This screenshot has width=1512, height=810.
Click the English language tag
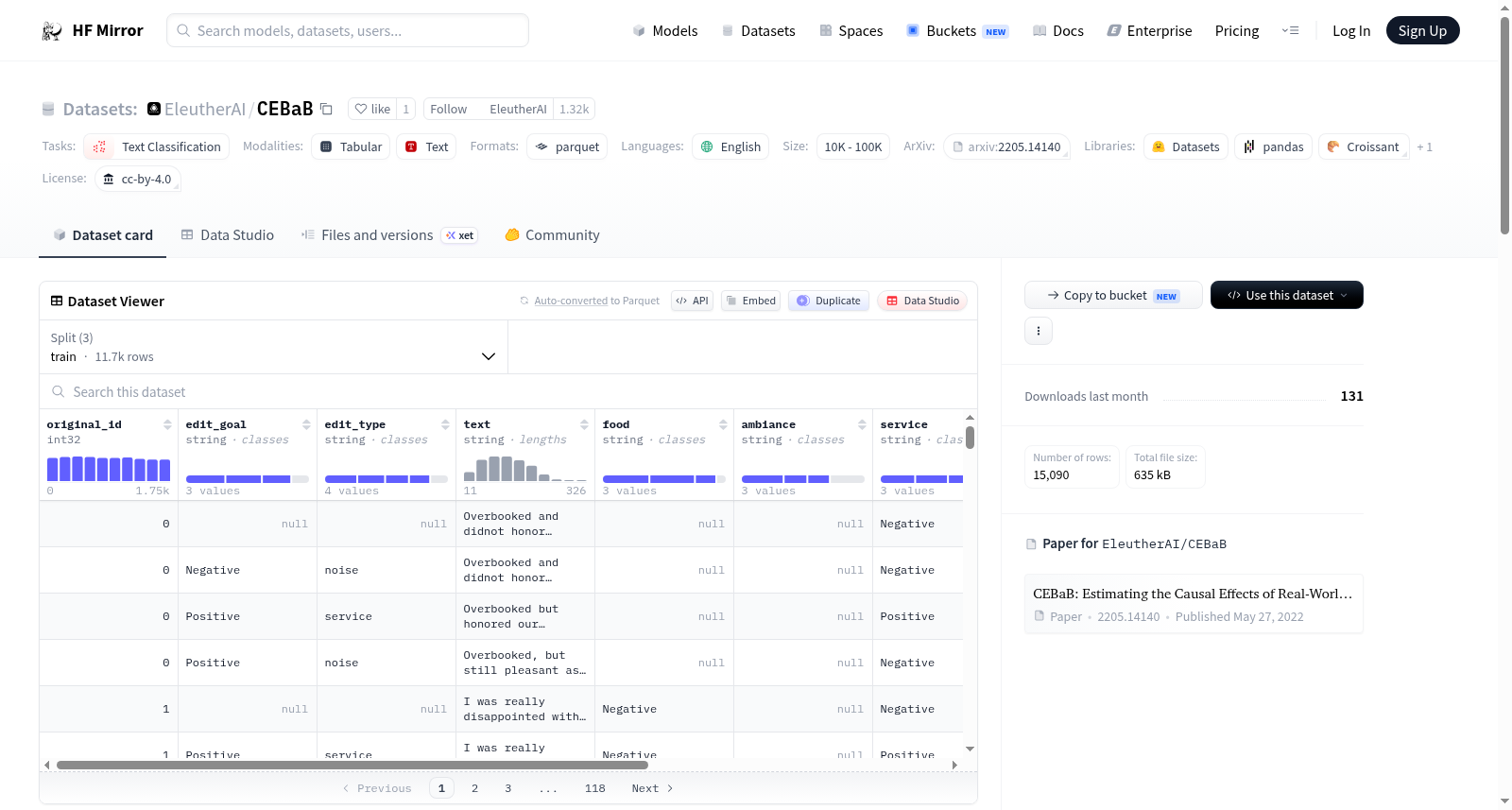click(x=730, y=146)
